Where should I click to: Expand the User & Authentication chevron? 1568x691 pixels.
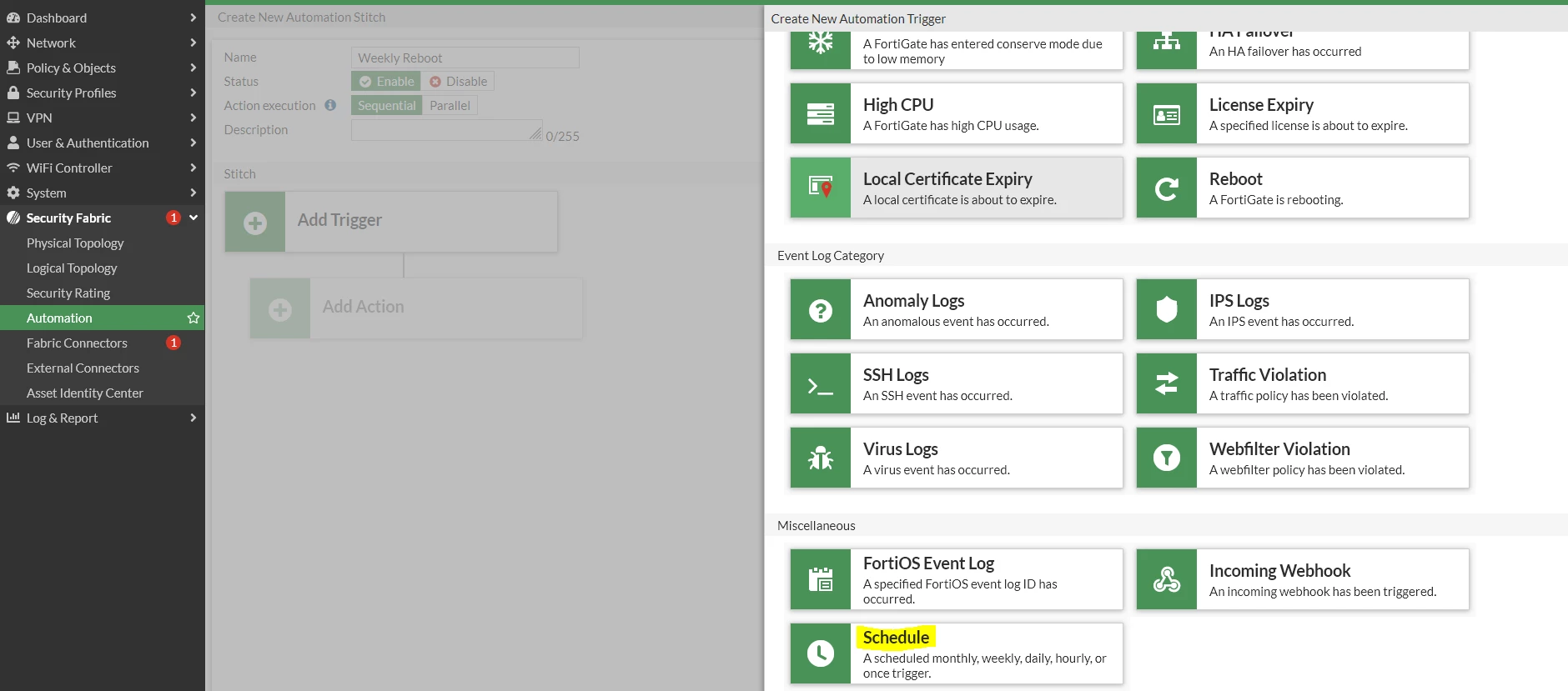coord(193,143)
